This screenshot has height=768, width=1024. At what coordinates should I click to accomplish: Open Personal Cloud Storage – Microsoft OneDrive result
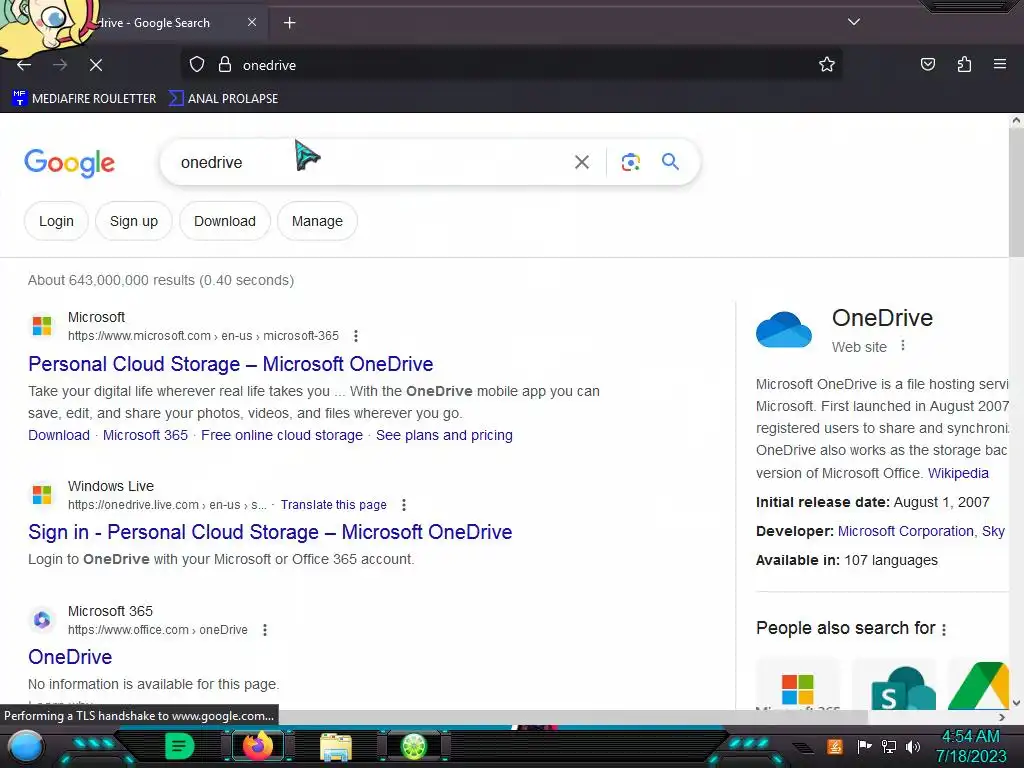[x=231, y=364]
